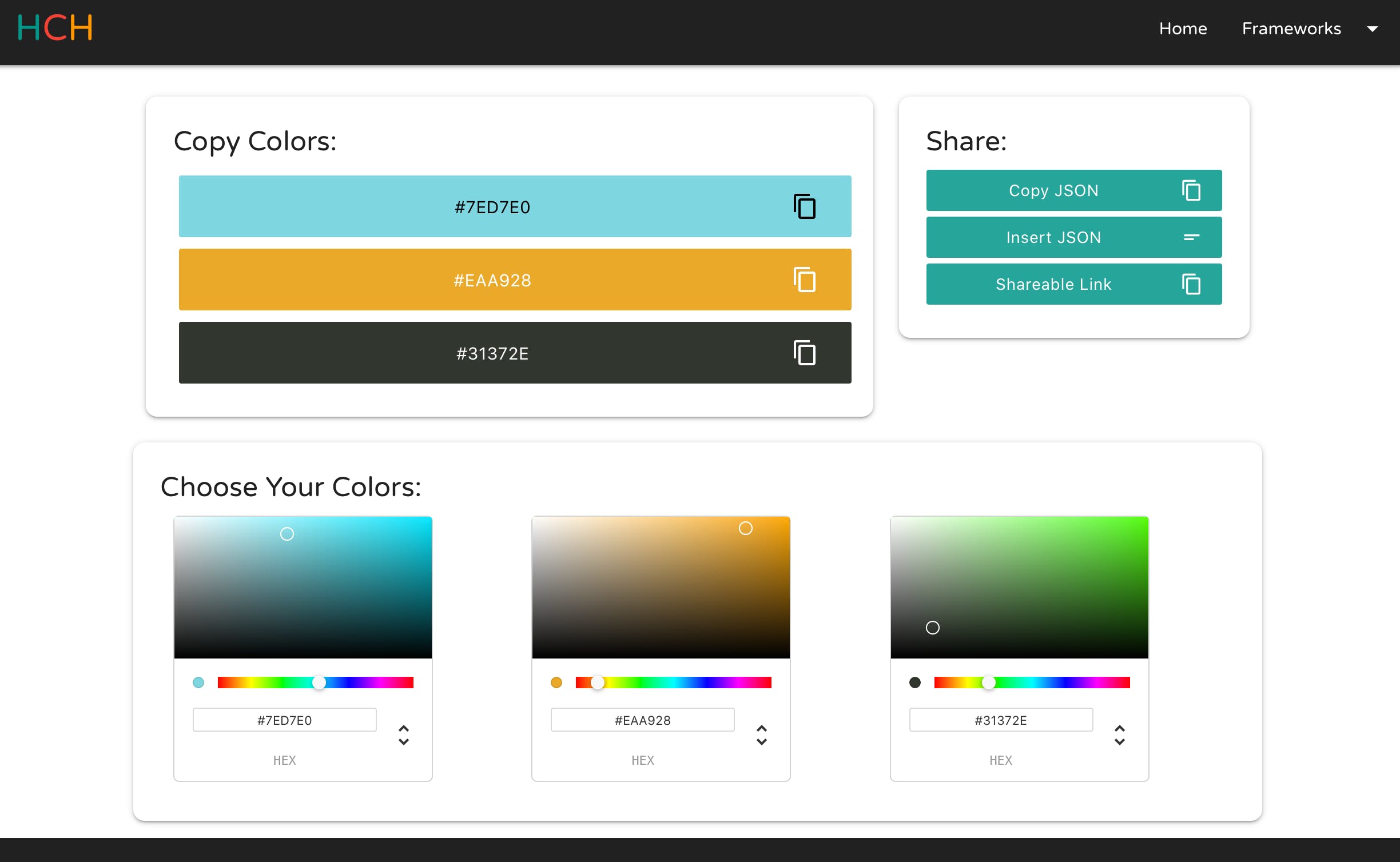The height and width of the screenshot is (862, 1400).
Task: Click the hue slider handle for #7ED7E0
Action: (x=319, y=682)
